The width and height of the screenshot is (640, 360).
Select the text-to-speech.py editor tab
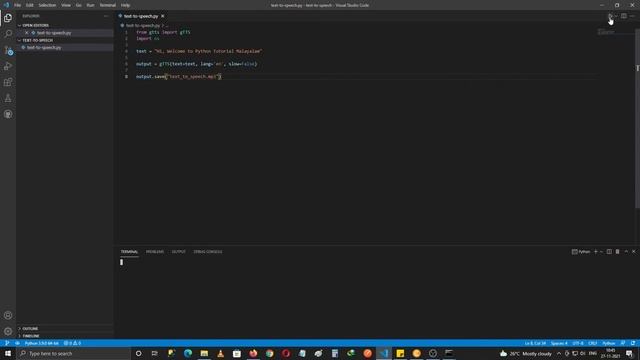click(x=141, y=16)
